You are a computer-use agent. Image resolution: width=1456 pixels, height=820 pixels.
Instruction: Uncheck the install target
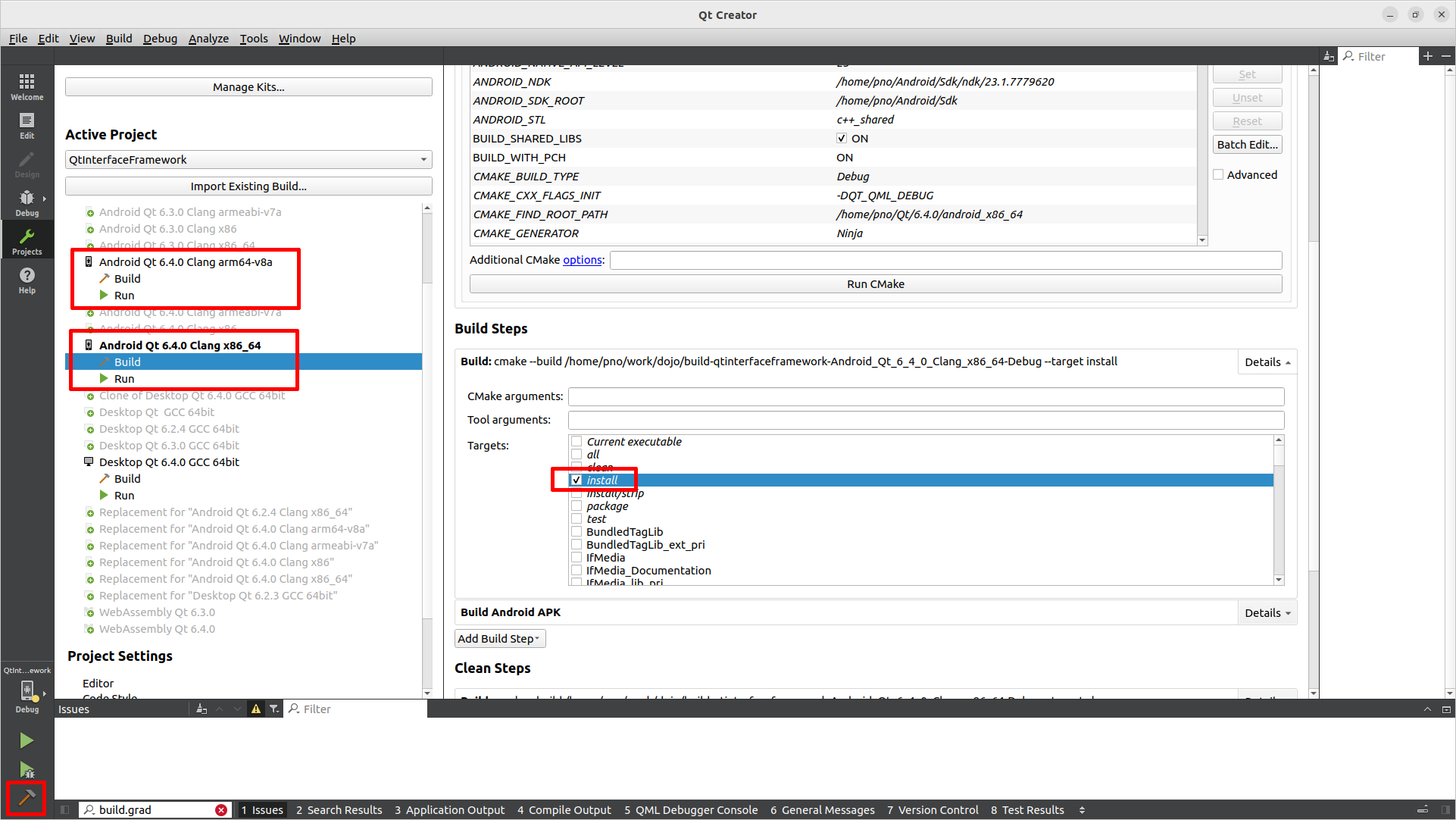[576, 480]
